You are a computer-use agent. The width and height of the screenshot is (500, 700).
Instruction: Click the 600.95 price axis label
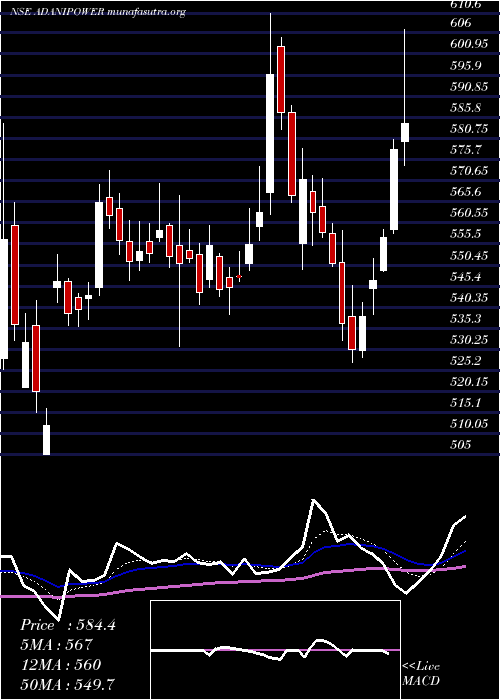[x=469, y=44]
